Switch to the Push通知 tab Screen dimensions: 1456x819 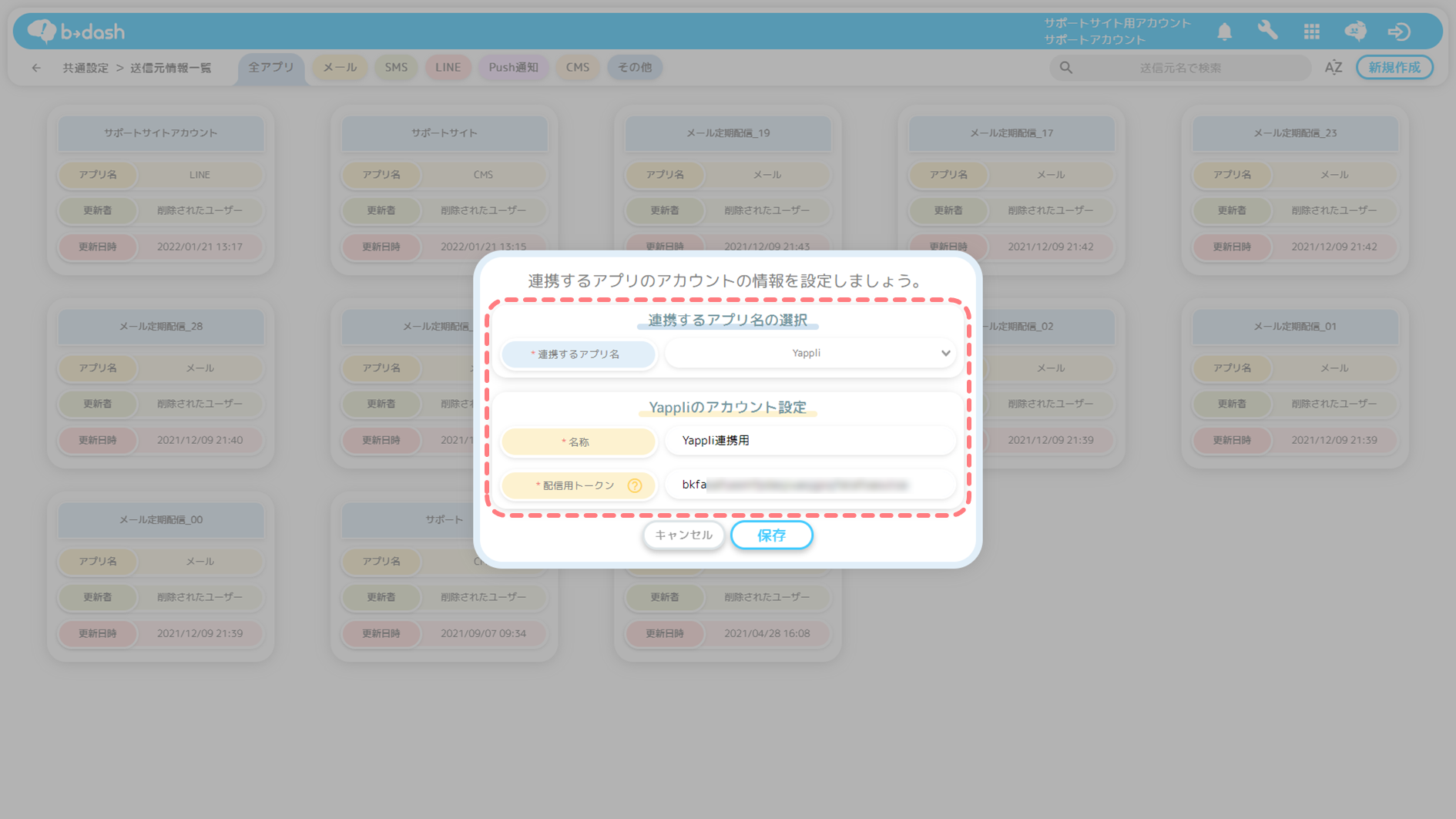pos(513,67)
